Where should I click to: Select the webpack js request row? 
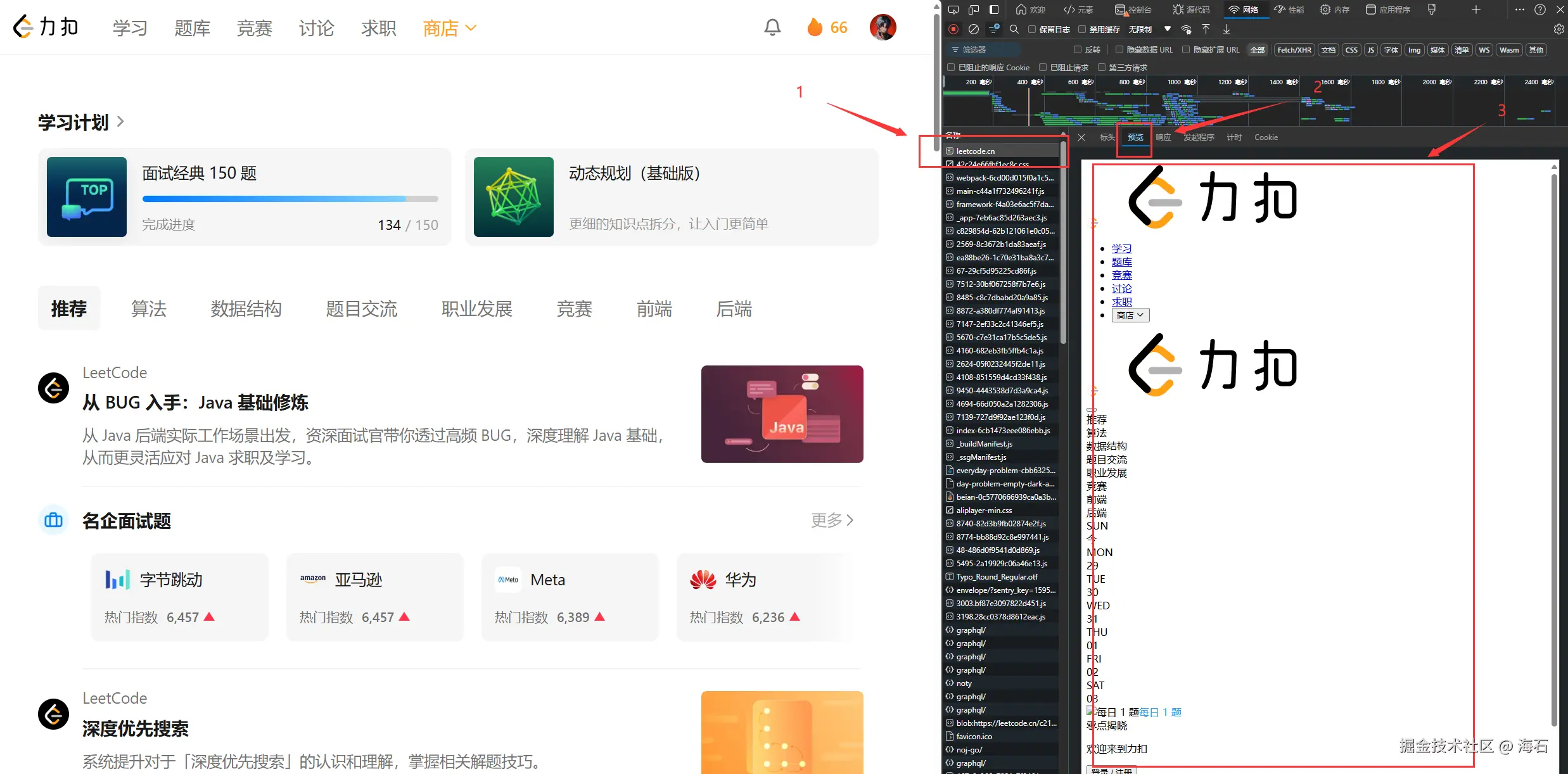1004,178
